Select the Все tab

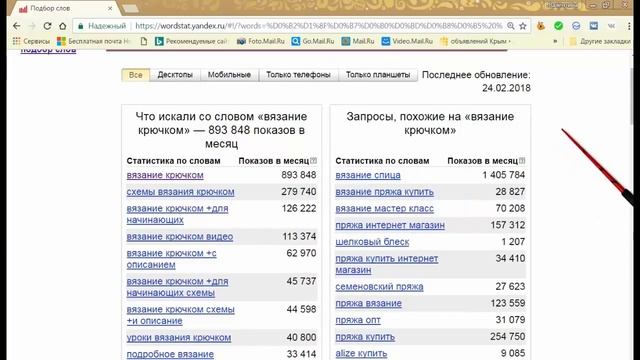coord(136,75)
